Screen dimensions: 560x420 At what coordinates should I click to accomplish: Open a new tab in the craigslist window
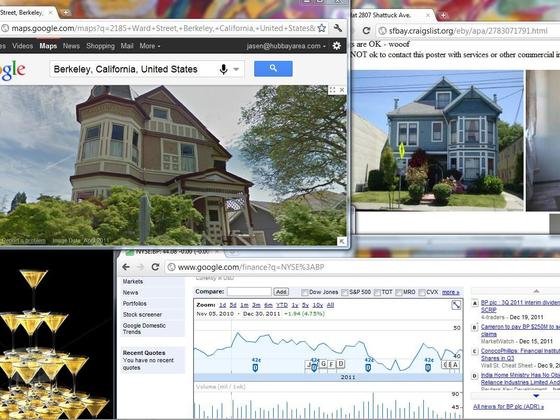443,15
